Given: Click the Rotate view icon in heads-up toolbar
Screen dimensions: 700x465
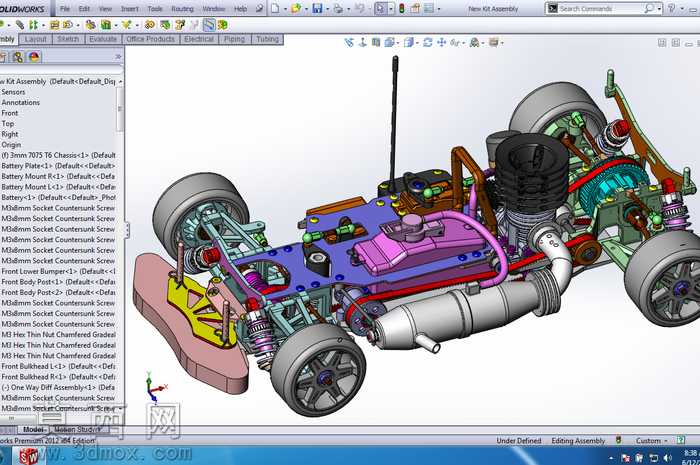Looking at the screenshot, I should [428, 42].
